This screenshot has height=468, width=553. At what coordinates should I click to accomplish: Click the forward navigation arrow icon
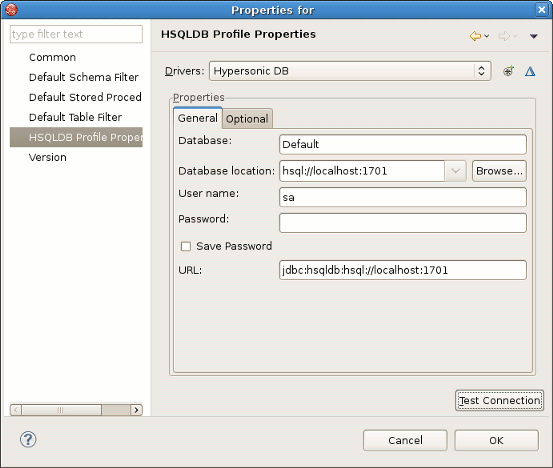point(504,36)
